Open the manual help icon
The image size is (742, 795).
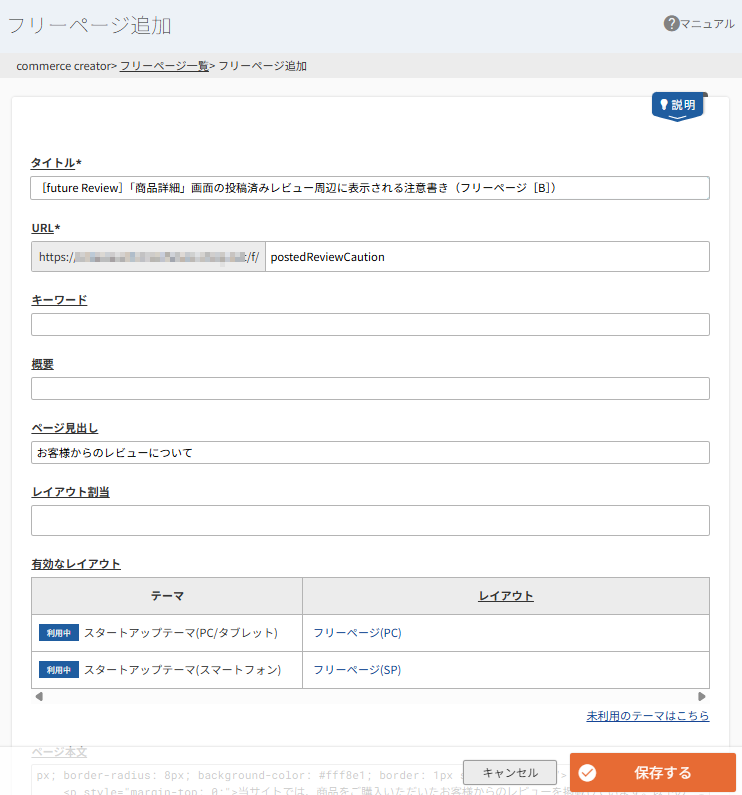[672, 23]
